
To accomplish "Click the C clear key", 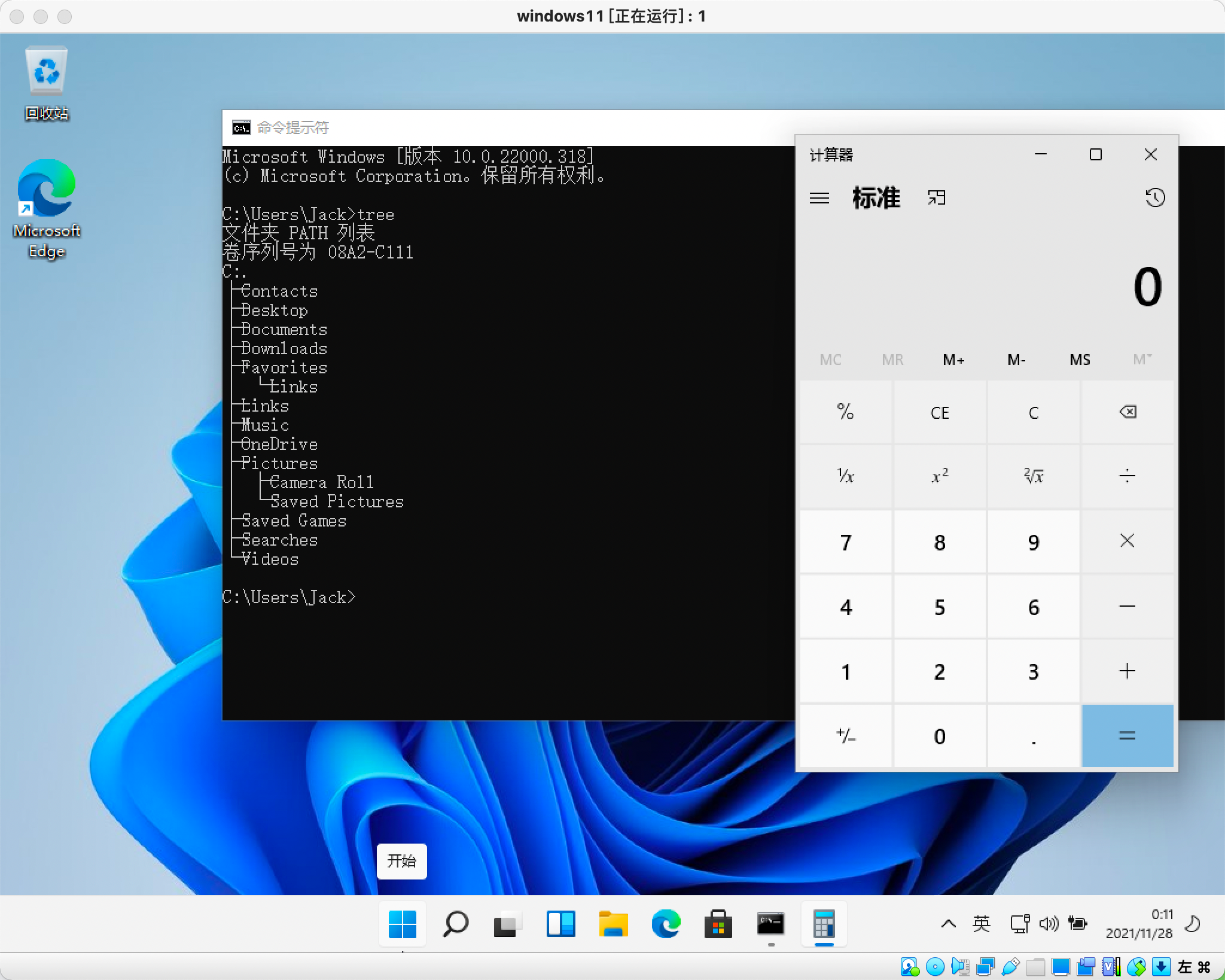I will click(x=1034, y=412).
